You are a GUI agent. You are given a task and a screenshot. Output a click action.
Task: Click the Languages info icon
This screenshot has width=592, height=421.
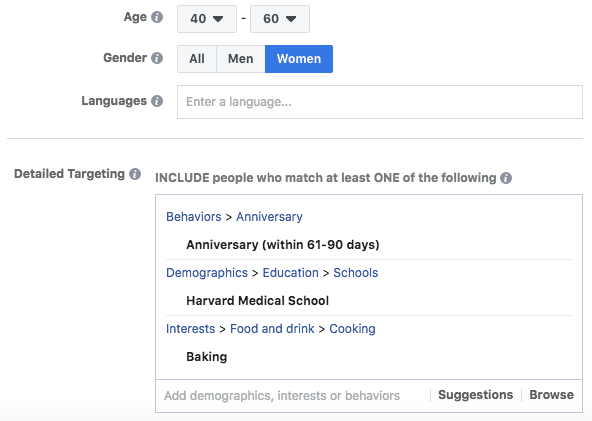[157, 101]
